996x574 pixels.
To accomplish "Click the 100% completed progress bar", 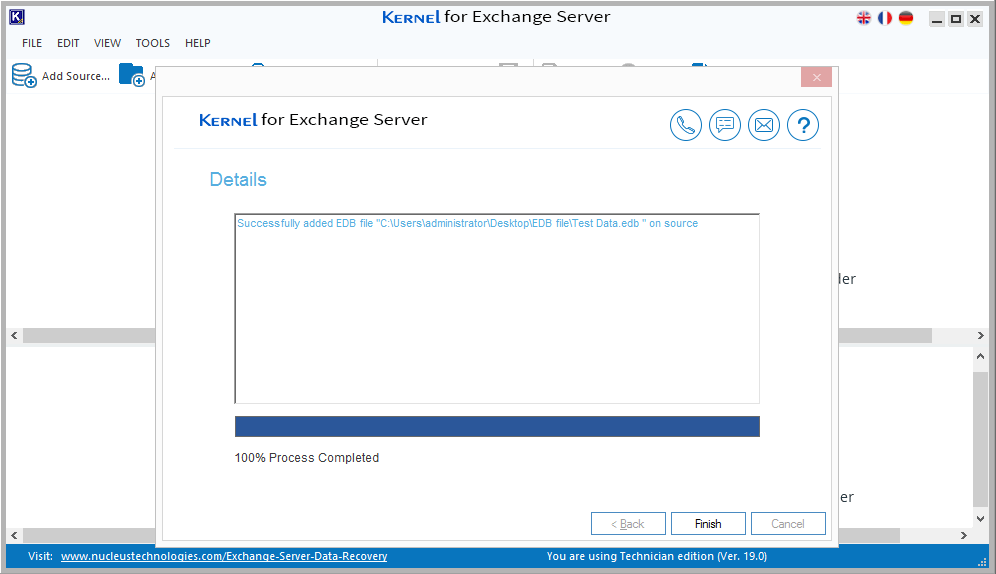I will pos(497,427).
